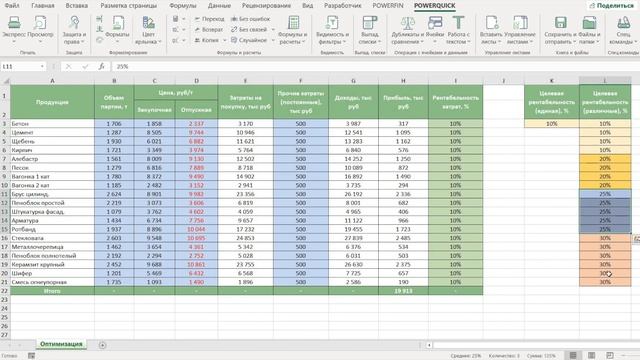The height and width of the screenshot is (360, 640).
Task: Open the Работа с текстом icon
Action: (458, 23)
